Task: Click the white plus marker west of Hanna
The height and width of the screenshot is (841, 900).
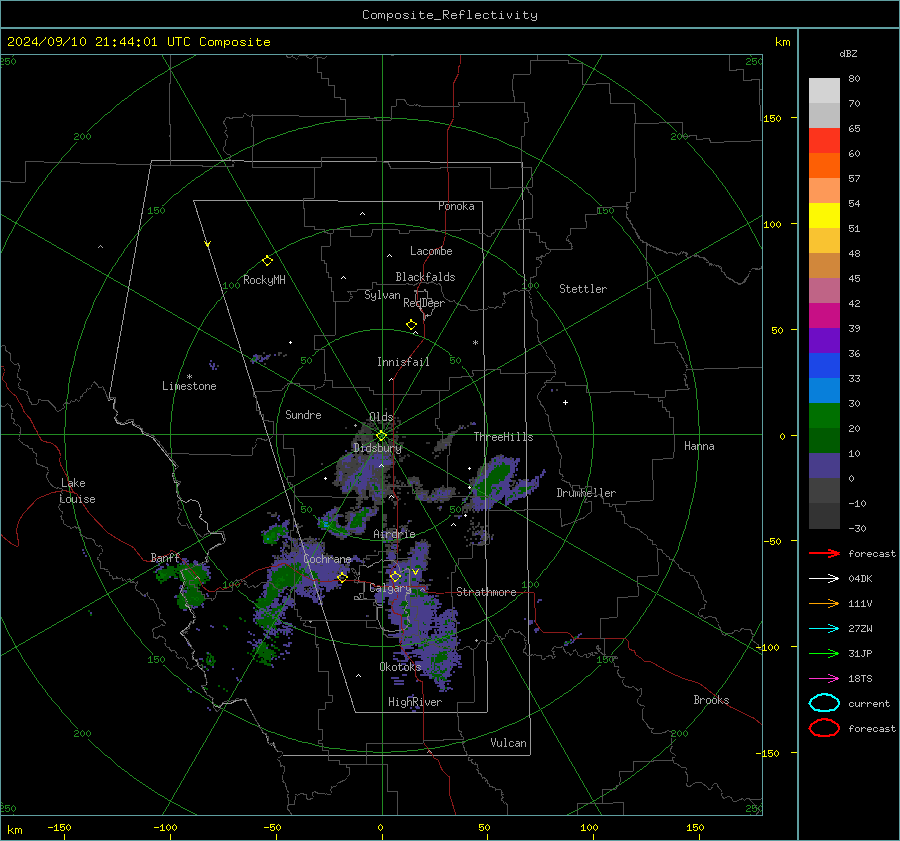Action: pyautogui.click(x=565, y=402)
